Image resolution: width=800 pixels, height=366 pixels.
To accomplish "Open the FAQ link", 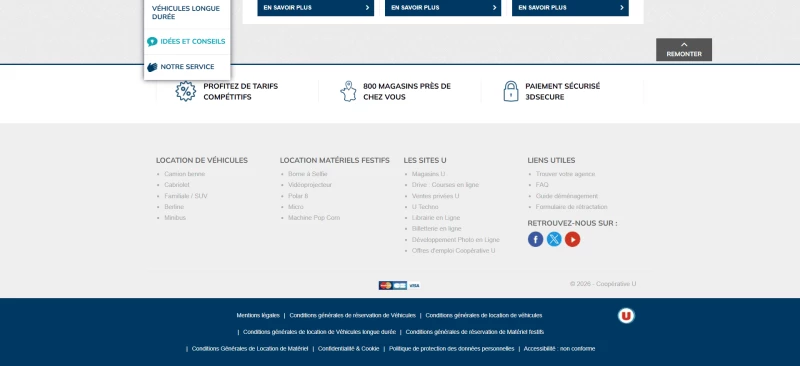I will click(542, 185).
